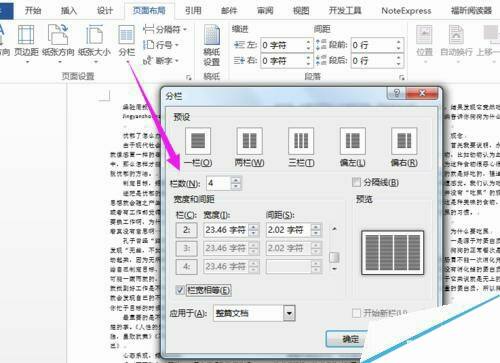500x363 pixels.
Task: Click the column 2: row label
Action: click(186, 230)
